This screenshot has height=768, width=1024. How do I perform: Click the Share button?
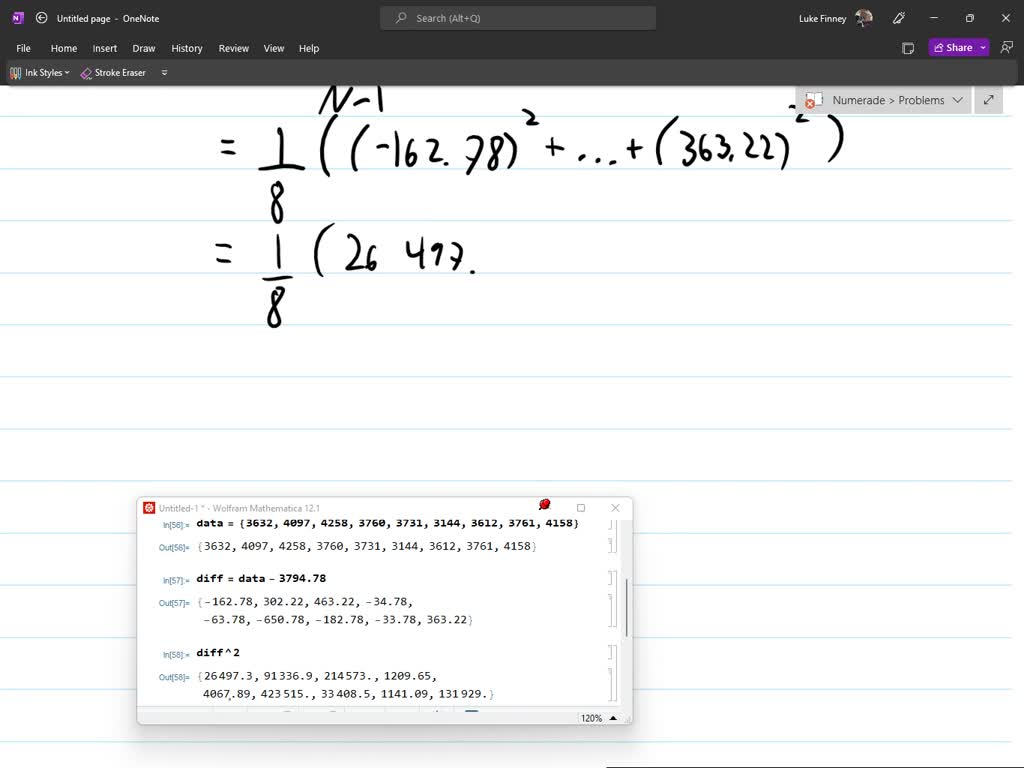[953, 48]
